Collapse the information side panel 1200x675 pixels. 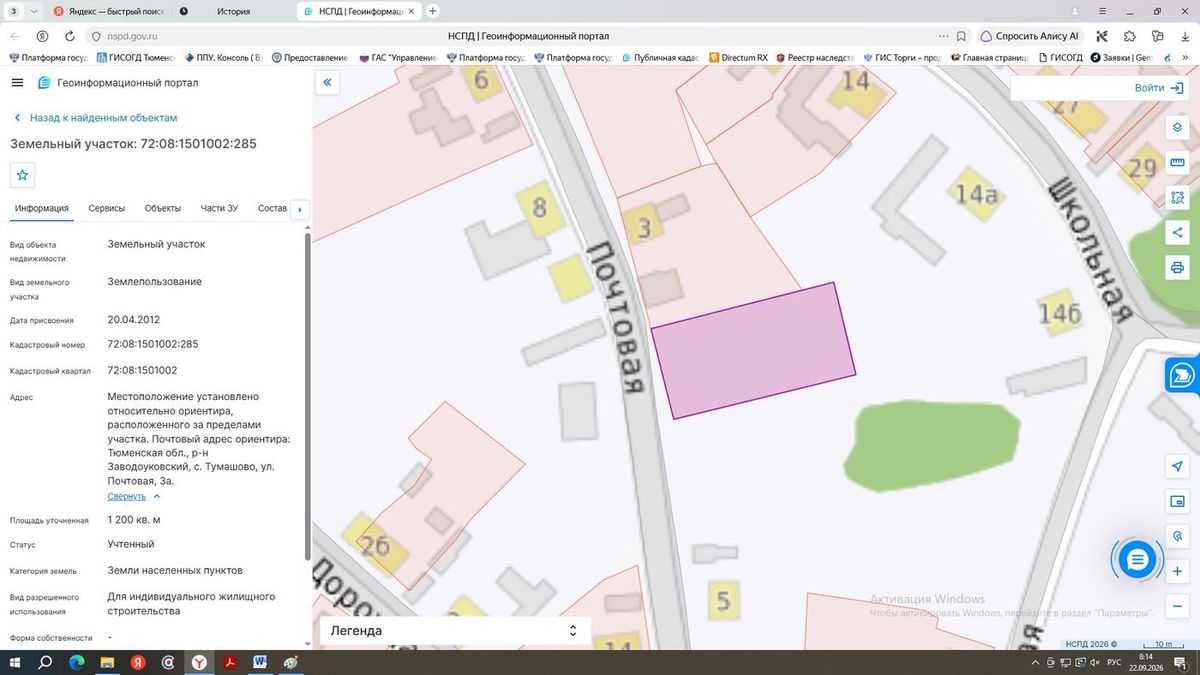[x=327, y=83]
